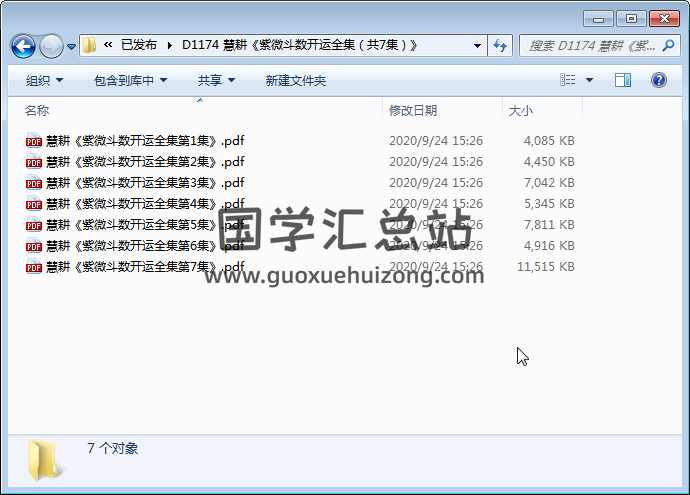The image size is (690, 495).
Task: Click the Forward navigation arrow
Action: click(x=51, y=46)
